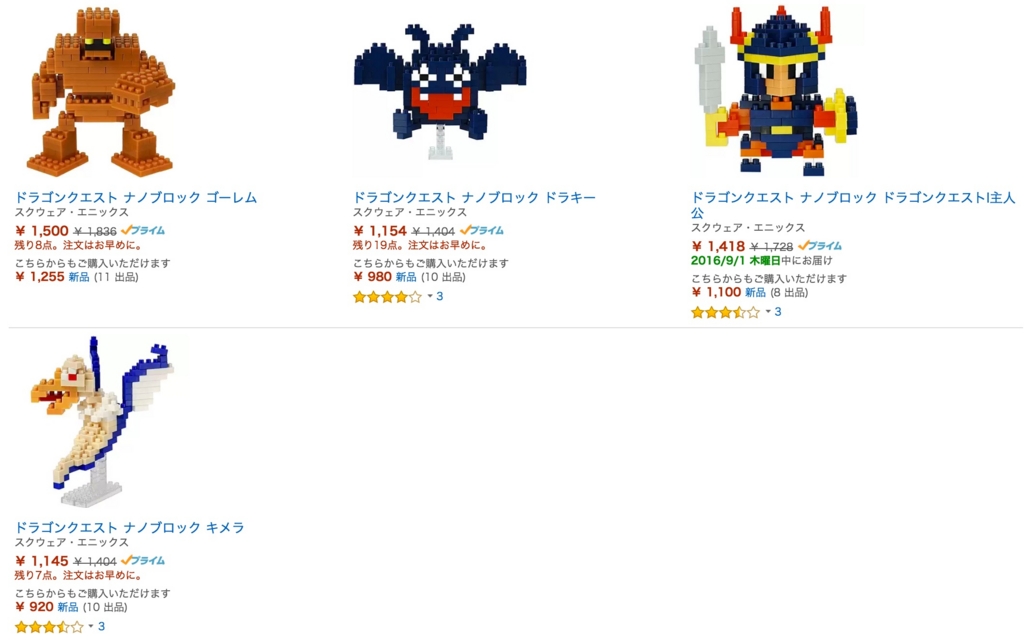
Task: Open the ゴーレム nanoblock product title link
Action: click(x=136, y=197)
